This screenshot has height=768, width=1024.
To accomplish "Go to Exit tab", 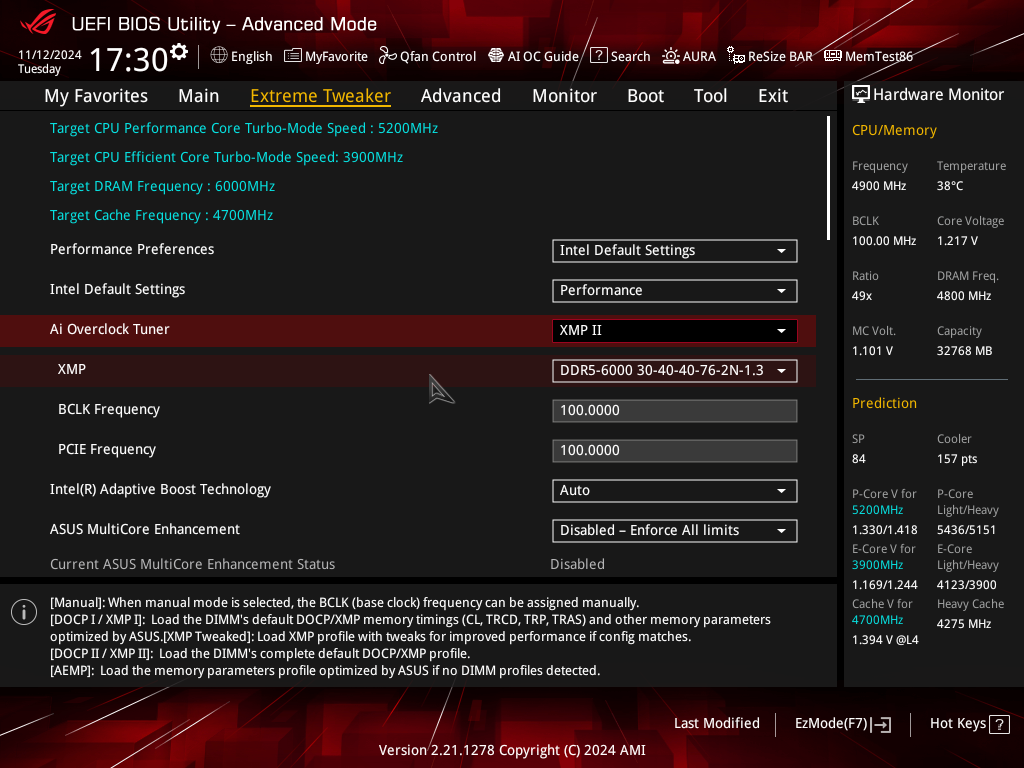I will point(773,96).
